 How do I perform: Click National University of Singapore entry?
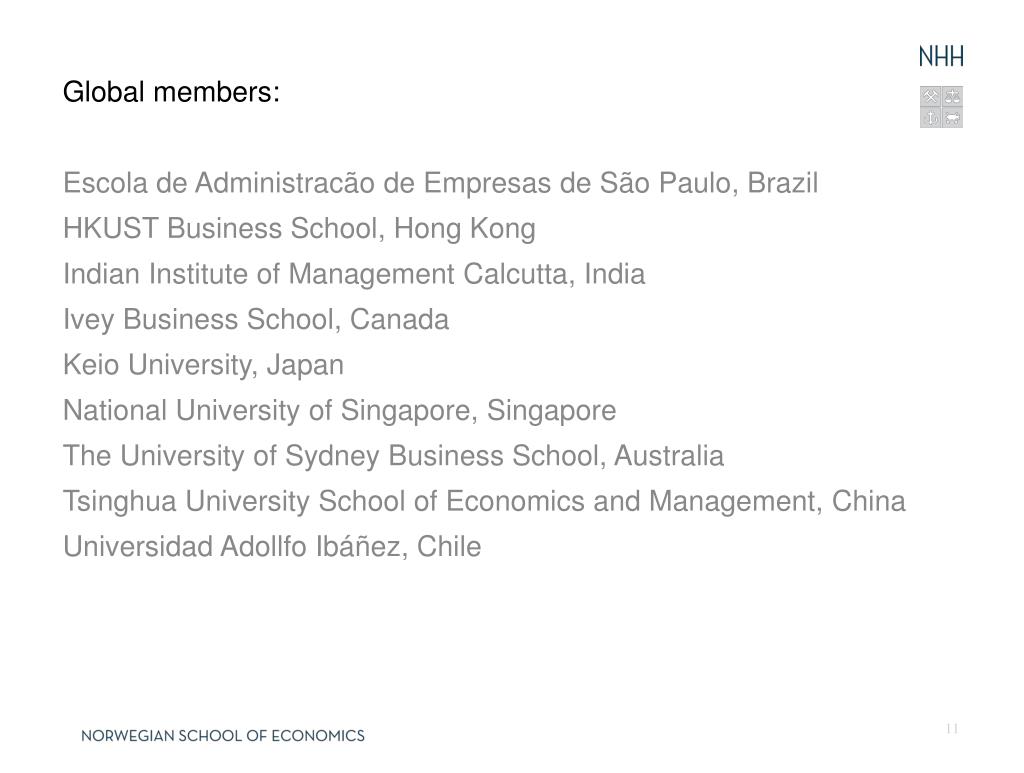pyautogui.click(x=340, y=411)
